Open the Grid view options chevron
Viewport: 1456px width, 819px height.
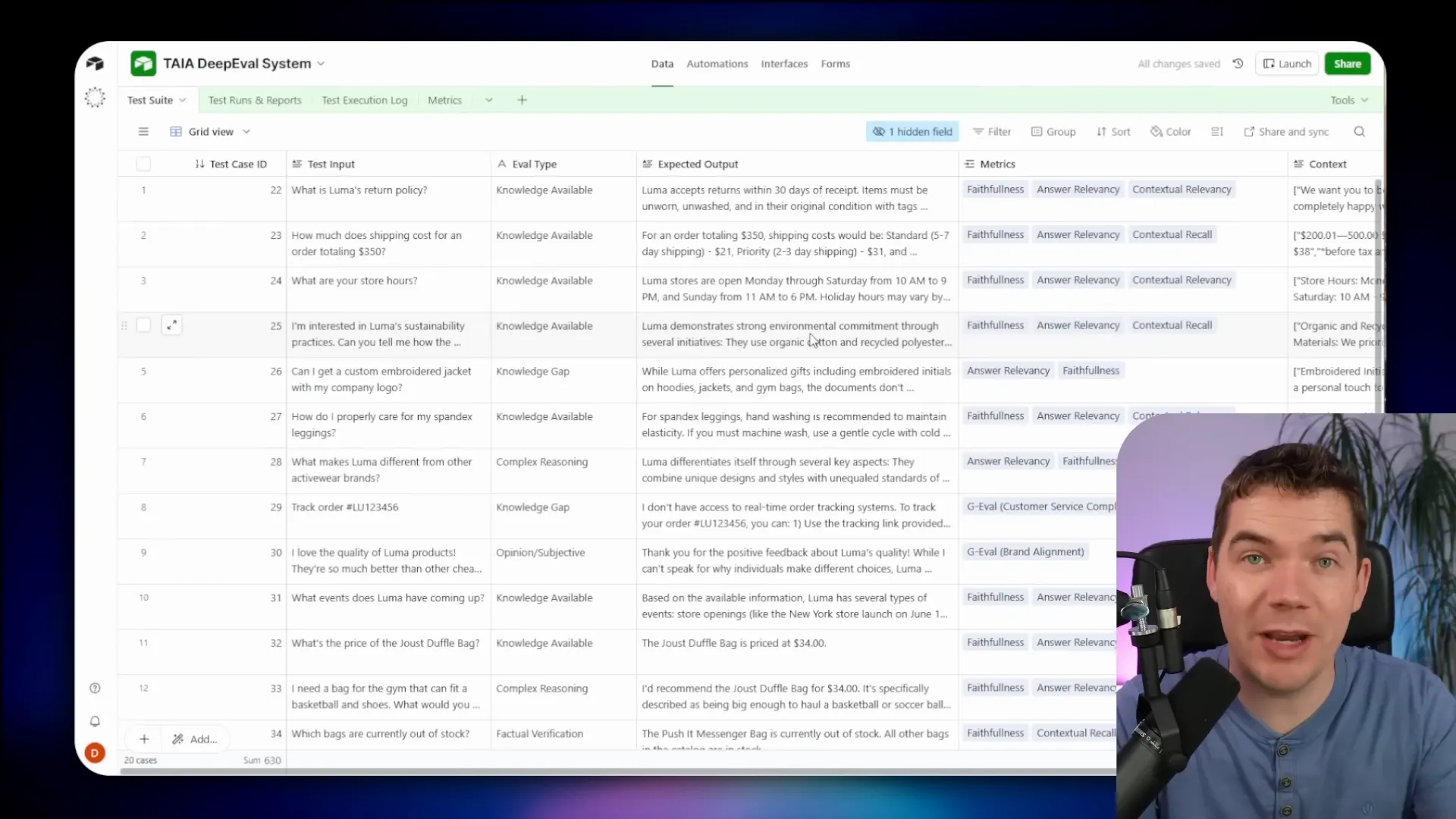pyautogui.click(x=246, y=131)
